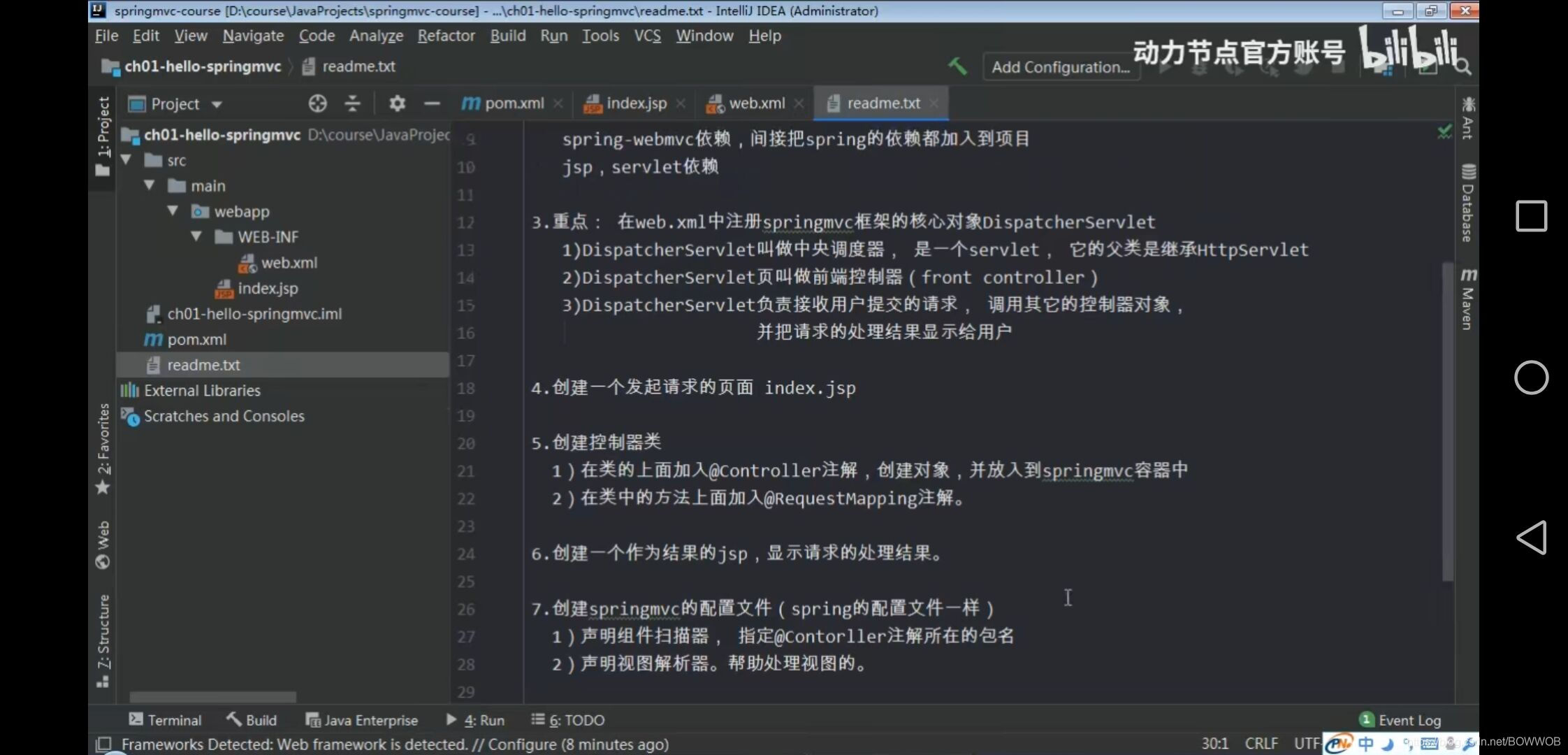Open the Terminal tool window button
The height and width of the screenshot is (755, 1568).
165,720
